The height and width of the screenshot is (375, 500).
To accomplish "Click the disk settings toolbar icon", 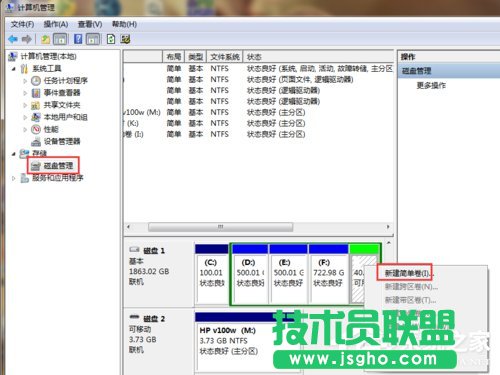I will 125,39.
